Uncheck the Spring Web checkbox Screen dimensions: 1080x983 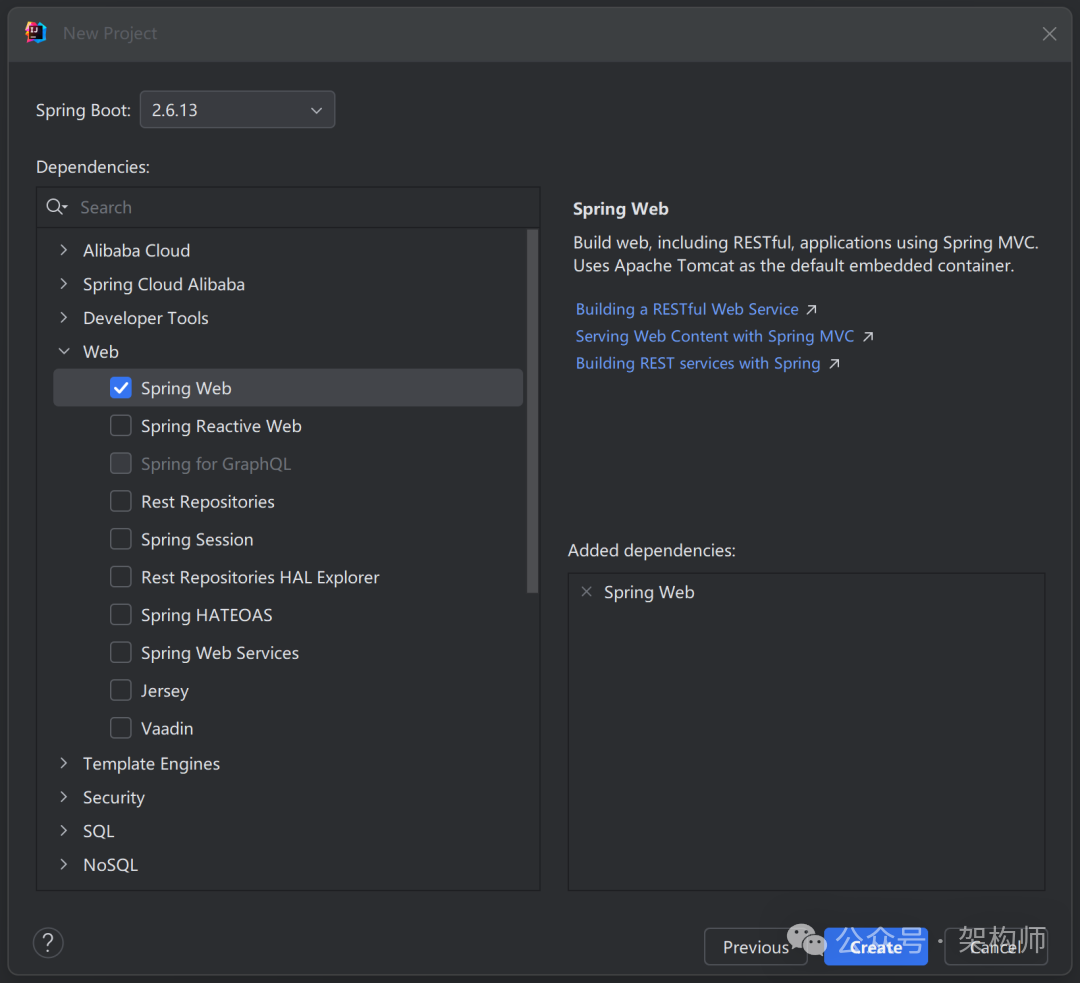121,388
